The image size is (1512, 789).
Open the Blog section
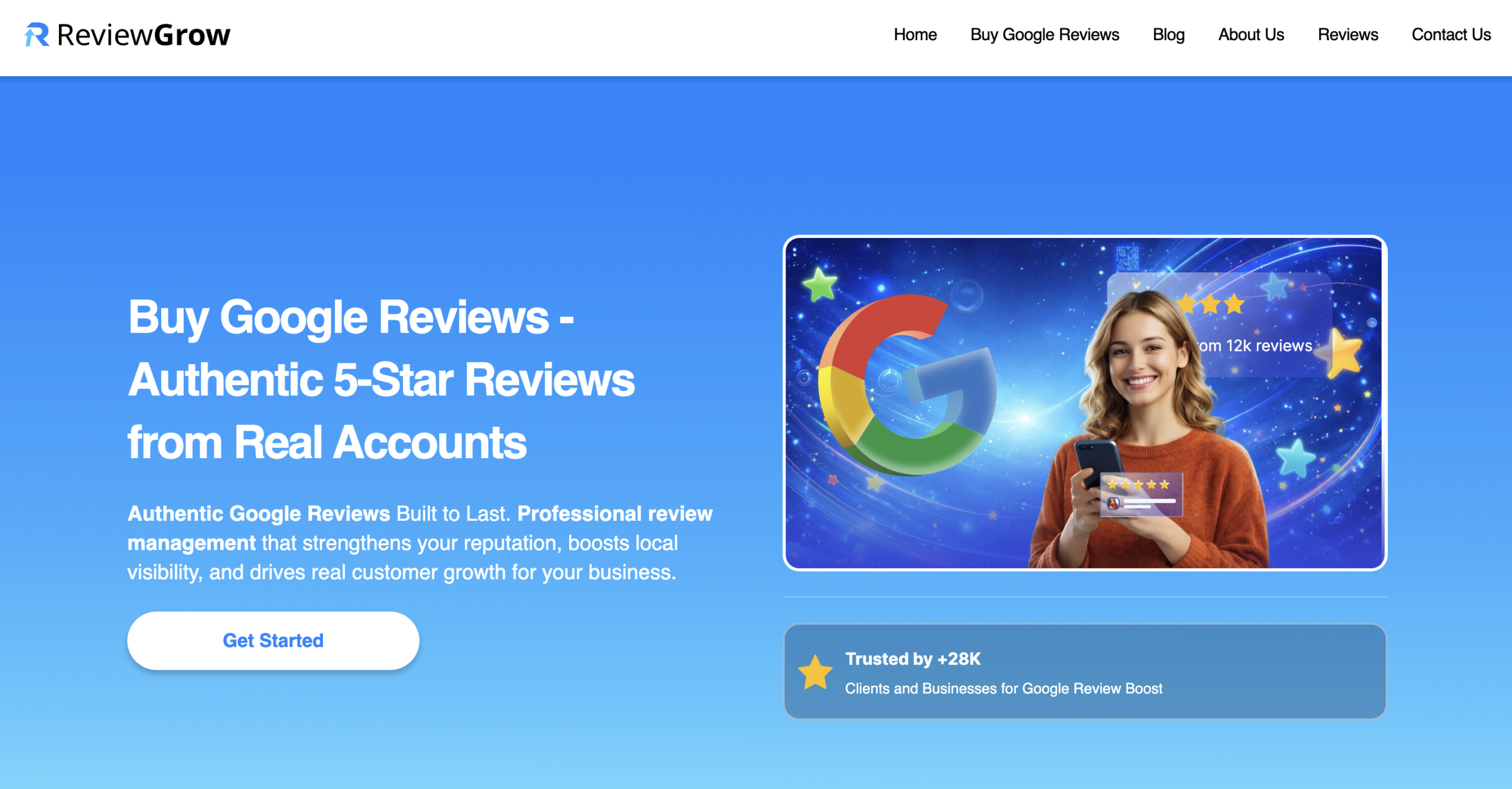click(x=1168, y=35)
